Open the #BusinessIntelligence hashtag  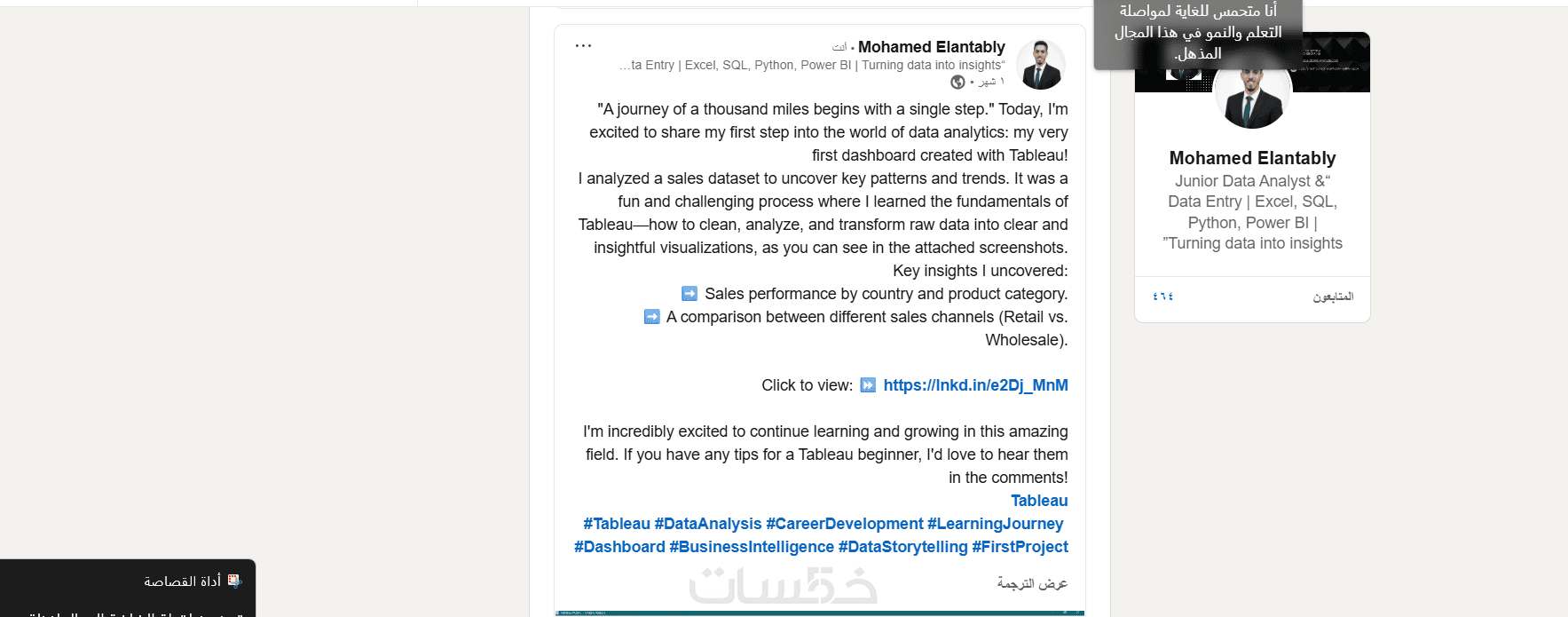pyautogui.click(x=752, y=547)
